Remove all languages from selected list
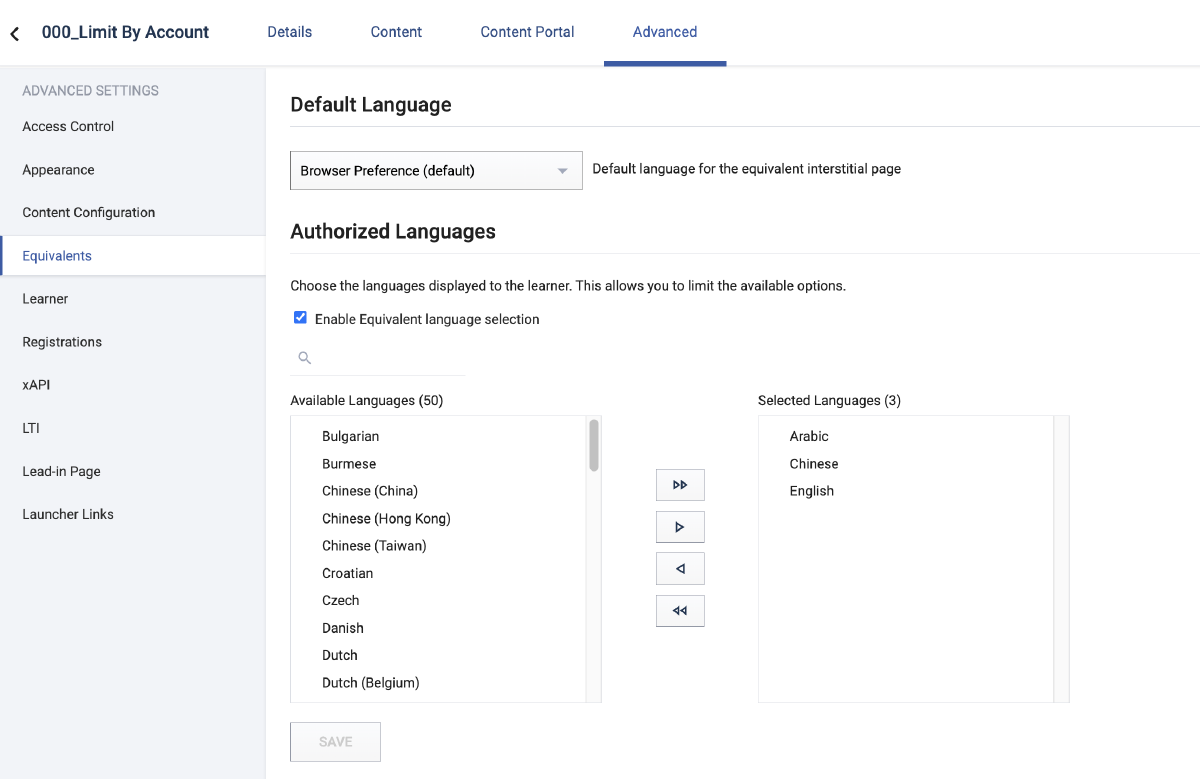Image resolution: width=1200 pixels, height=779 pixels. tap(680, 611)
